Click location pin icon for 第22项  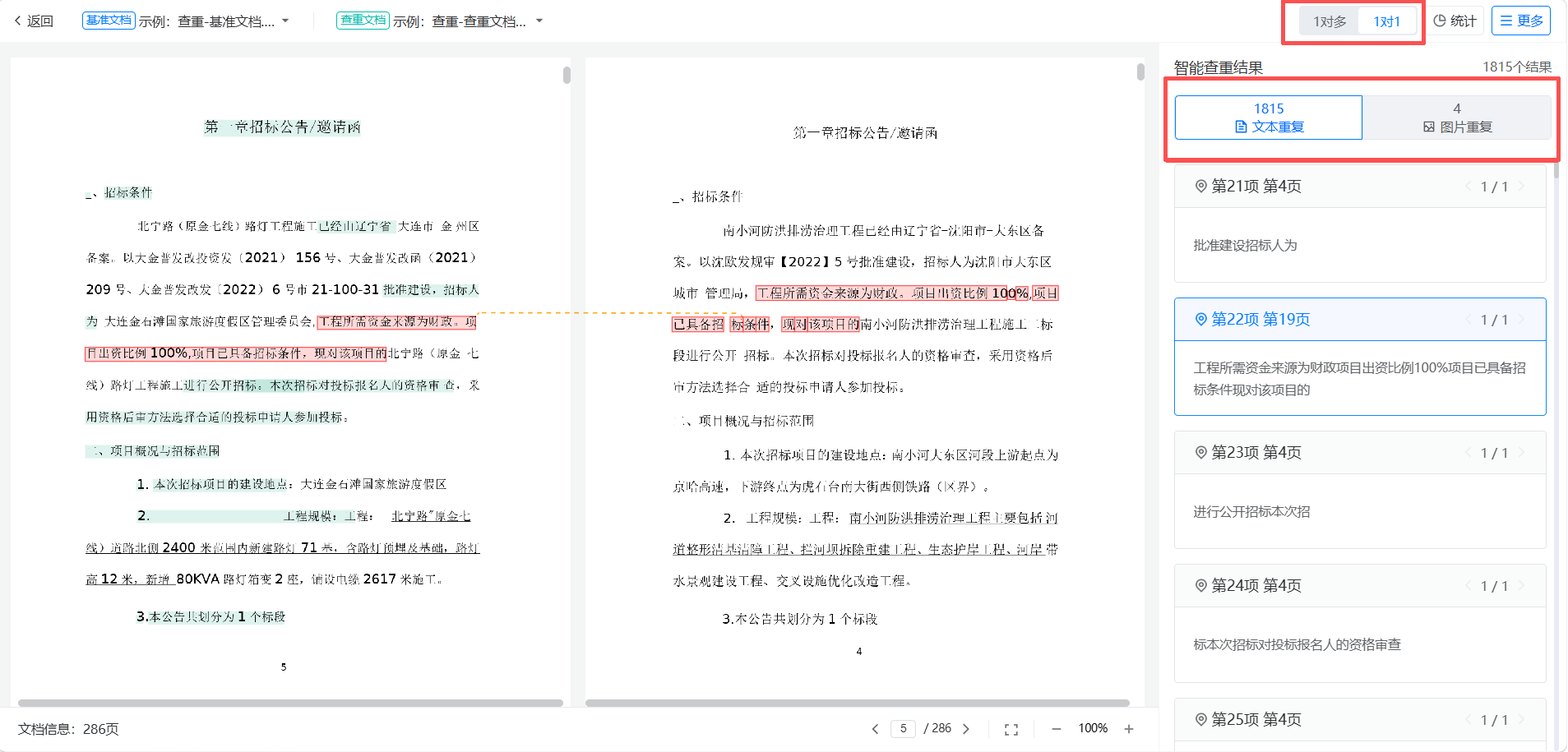tap(1200, 320)
